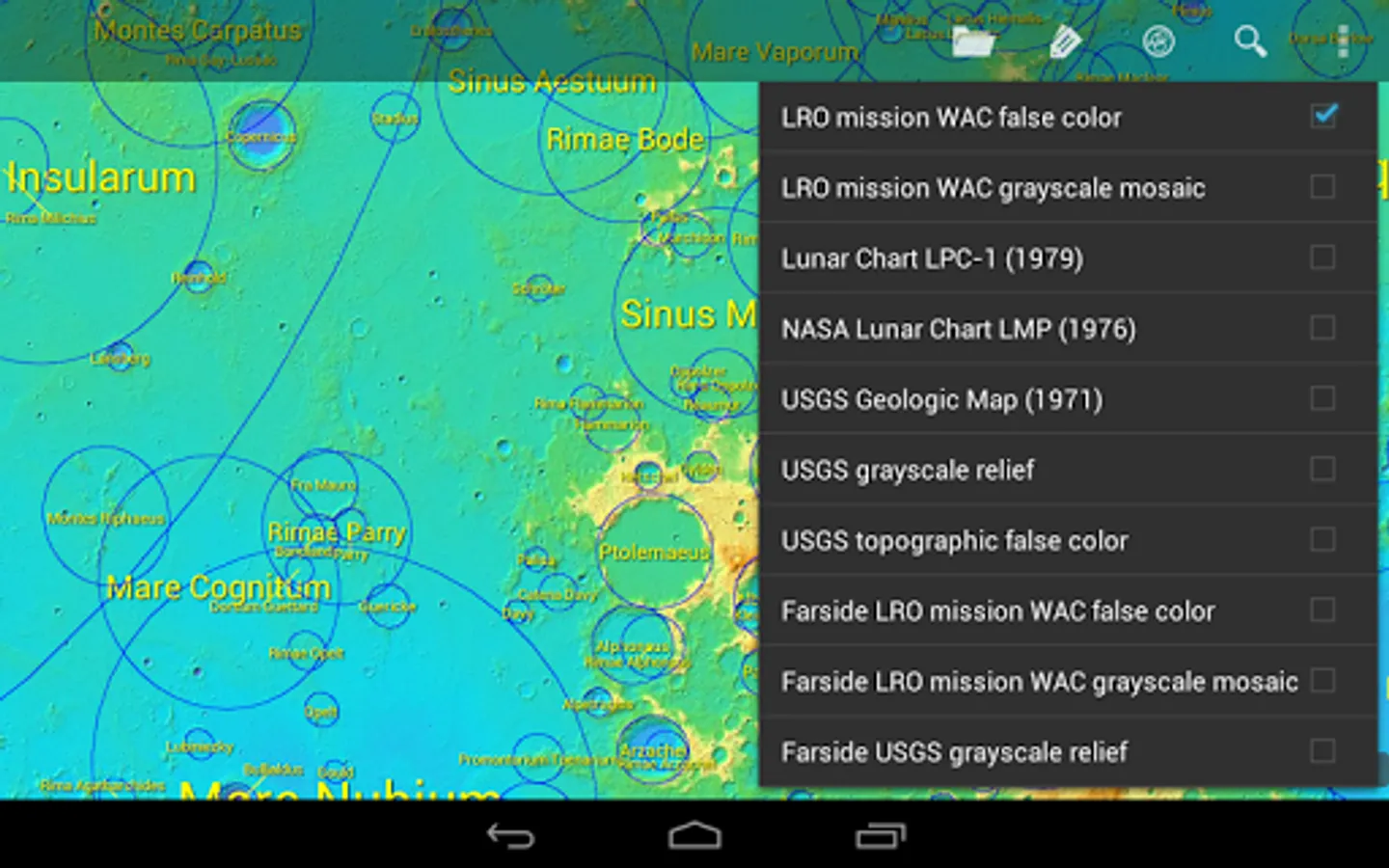Tap the Android home navigation button

click(x=694, y=835)
